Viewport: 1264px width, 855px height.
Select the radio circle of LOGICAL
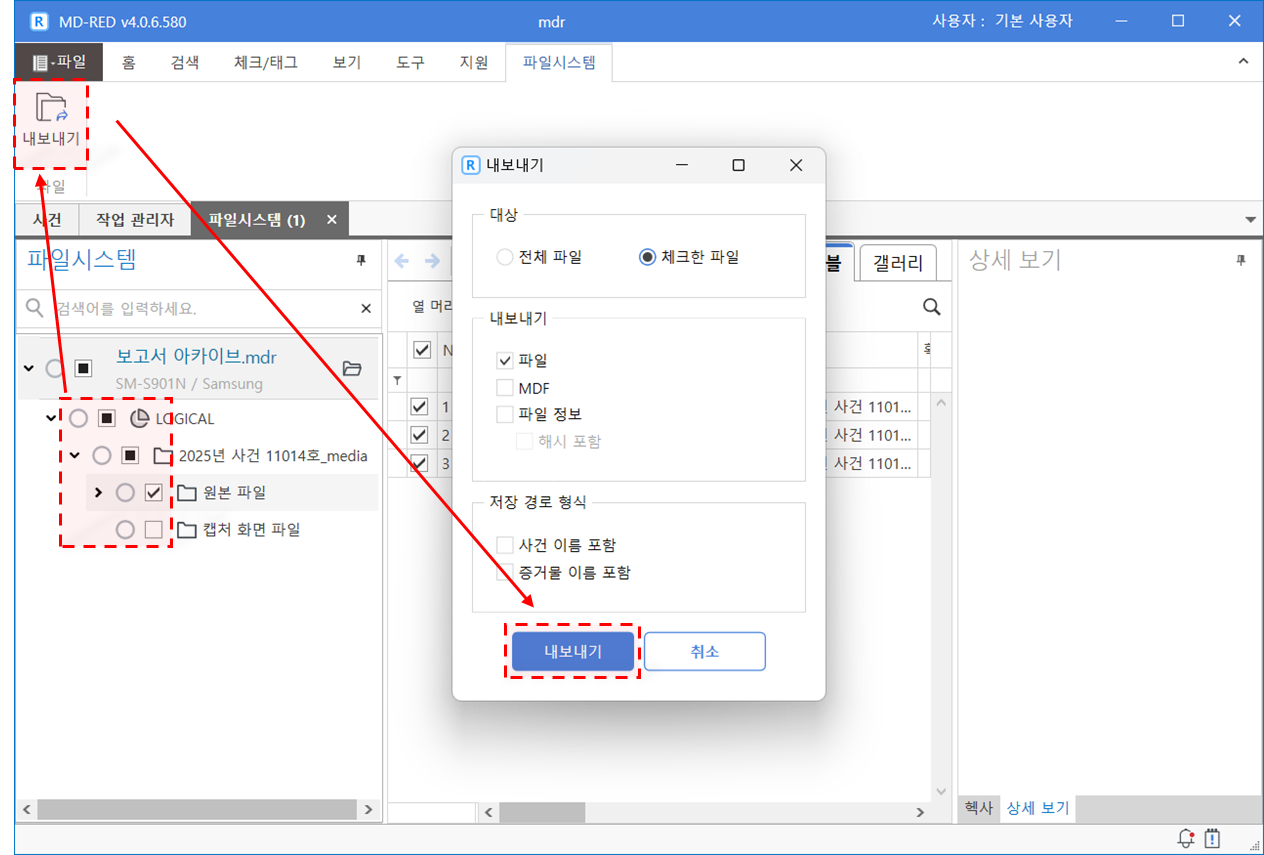[x=78, y=419]
